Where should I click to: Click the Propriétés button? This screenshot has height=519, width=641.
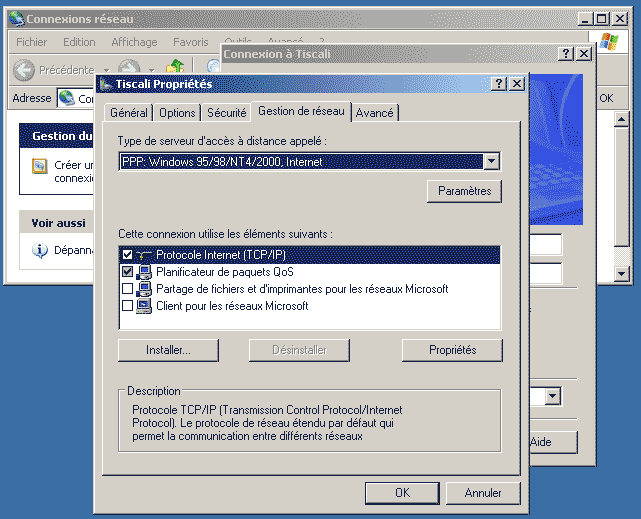coord(453,350)
